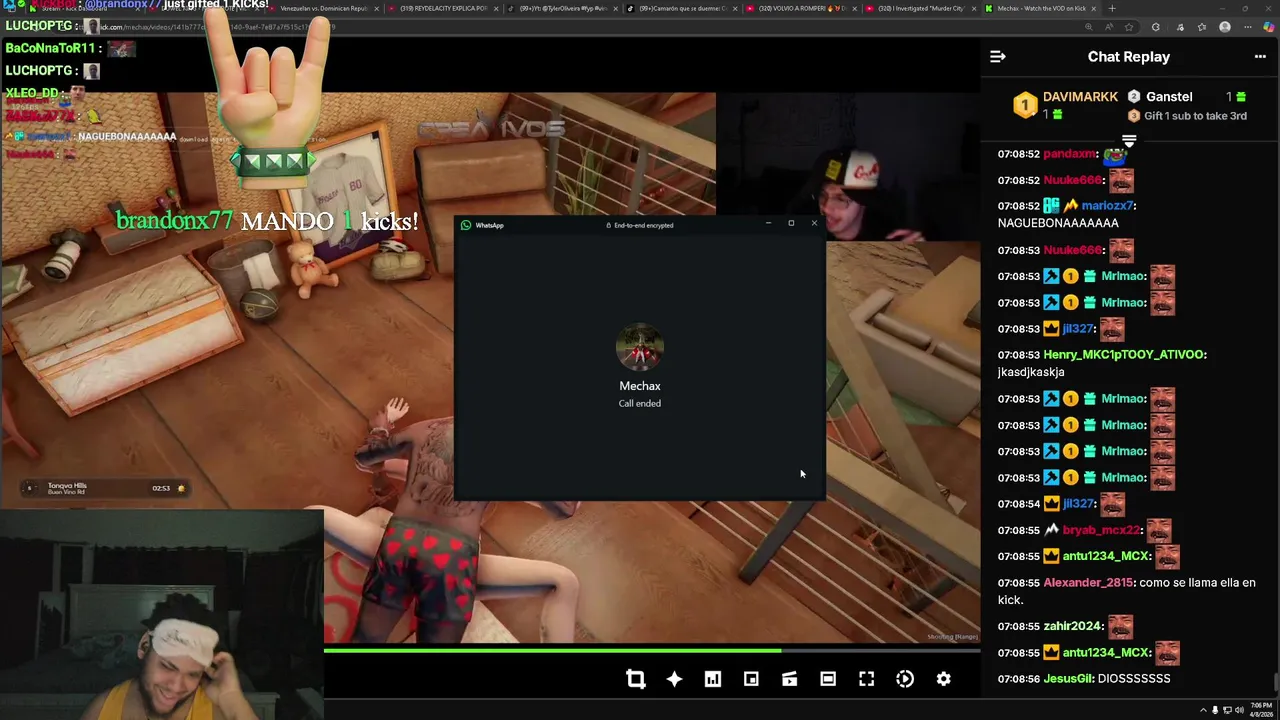1280x720 pixels.
Task: Show hidden system tray icons chevron
Action: pyautogui.click(x=1203, y=710)
